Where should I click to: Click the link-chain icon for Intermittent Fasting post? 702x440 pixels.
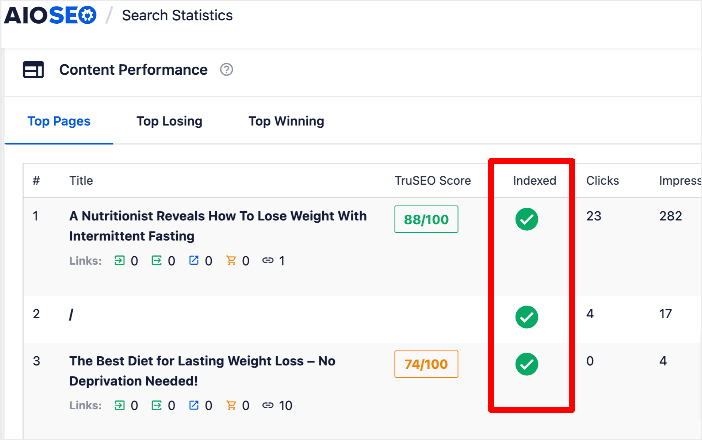click(268, 261)
